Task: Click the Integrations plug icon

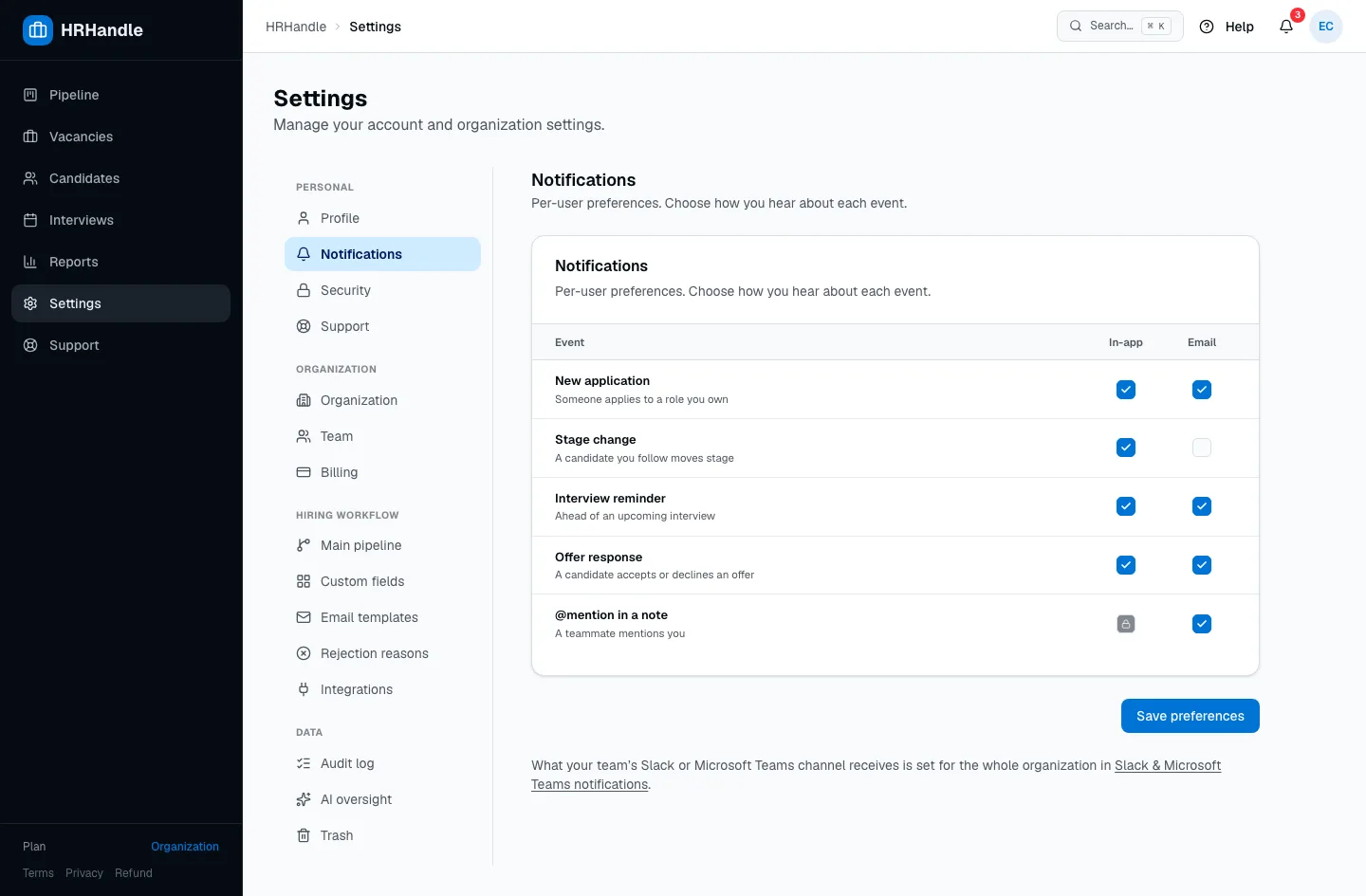Action: [304, 689]
